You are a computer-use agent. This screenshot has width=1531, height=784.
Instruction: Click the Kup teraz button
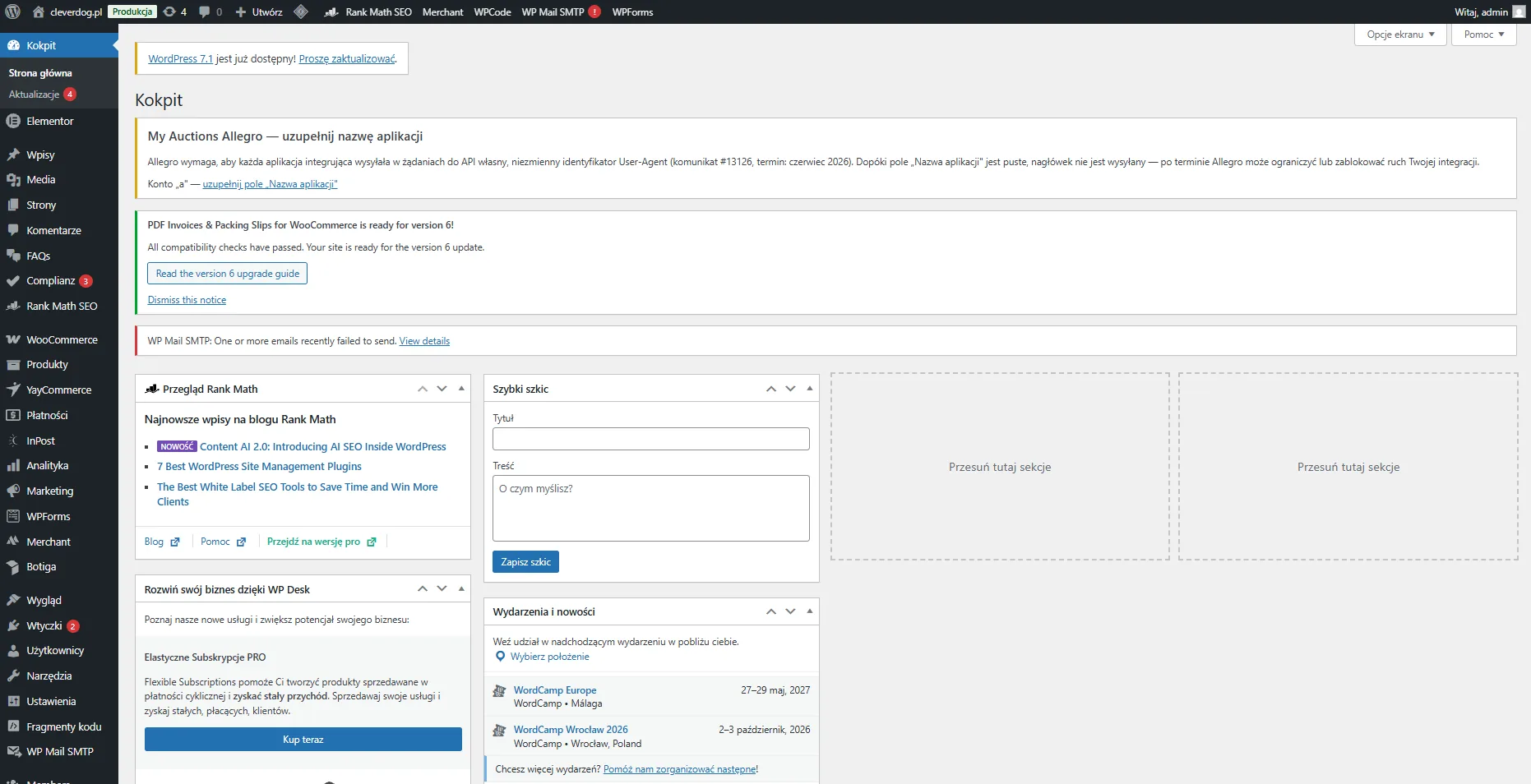[303, 740]
